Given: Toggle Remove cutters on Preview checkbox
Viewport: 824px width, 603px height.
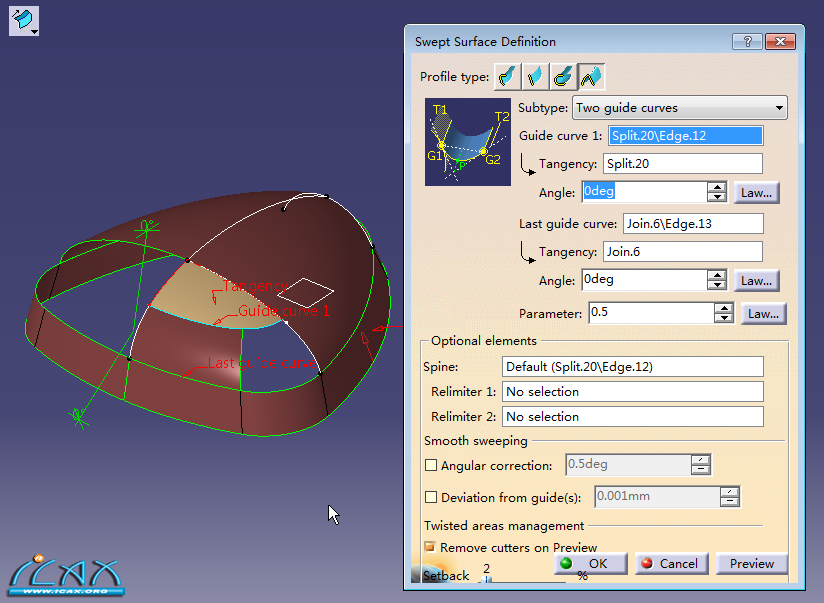Looking at the screenshot, I should click(x=431, y=547).
